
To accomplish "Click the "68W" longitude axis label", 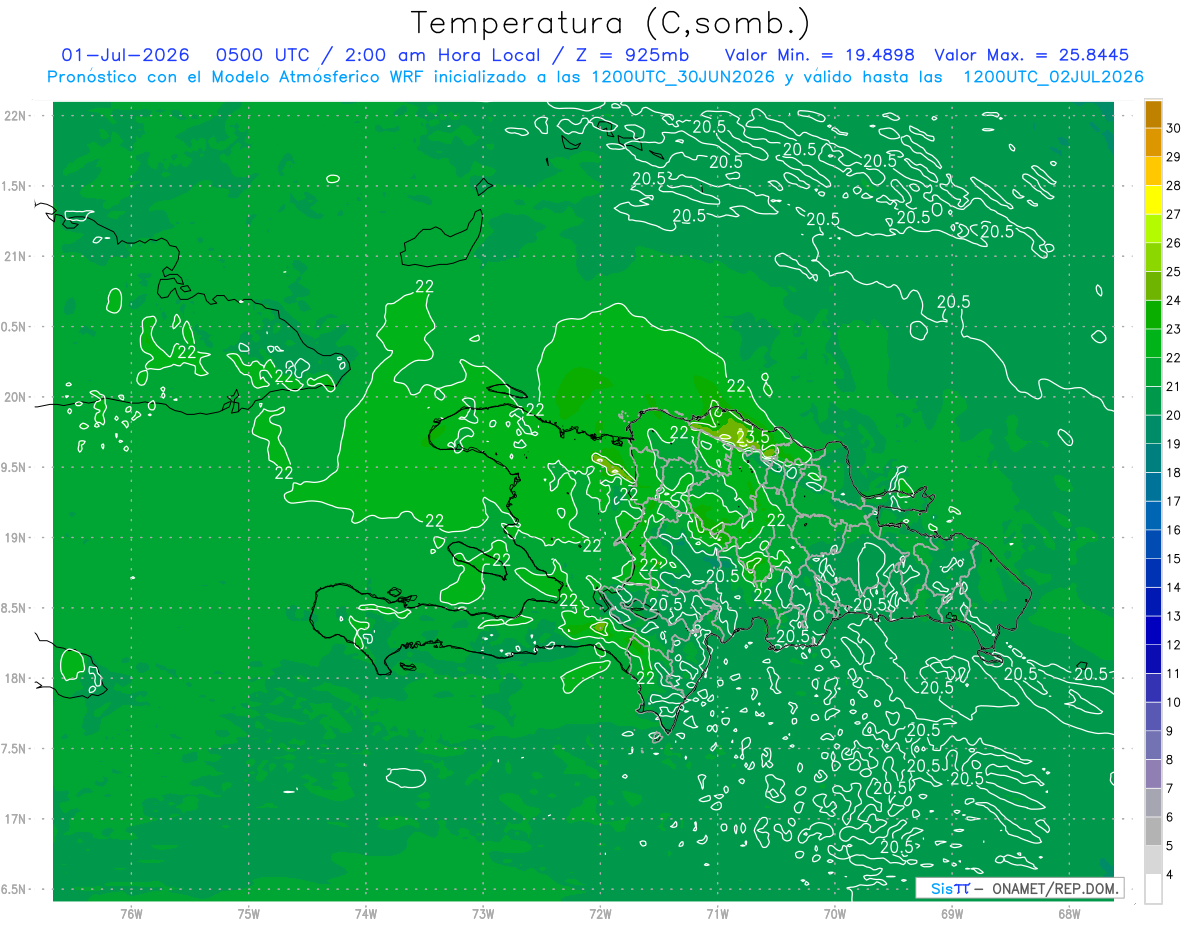I will point(1069,913).
